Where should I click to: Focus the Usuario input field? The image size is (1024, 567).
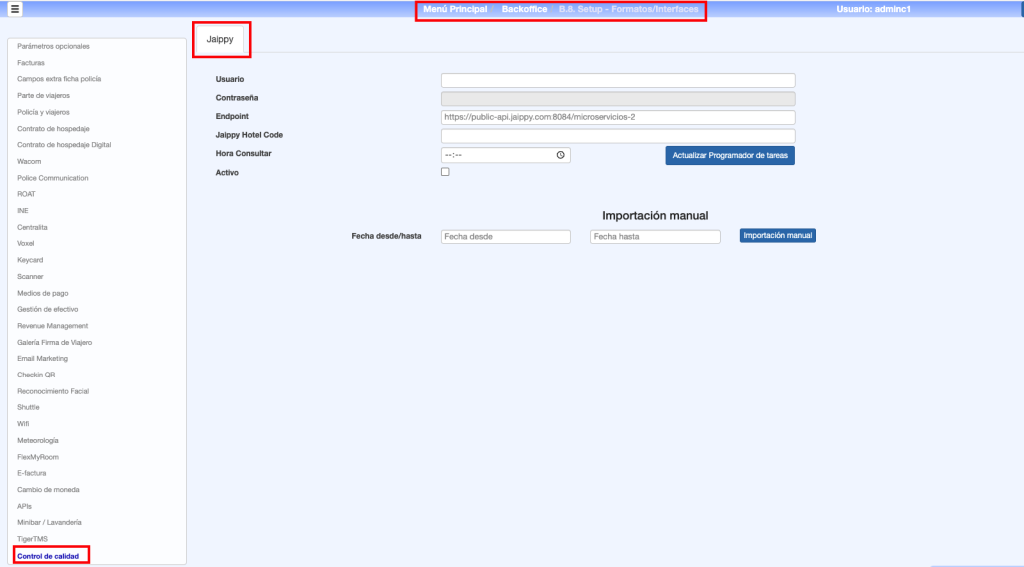pos(617,80)
